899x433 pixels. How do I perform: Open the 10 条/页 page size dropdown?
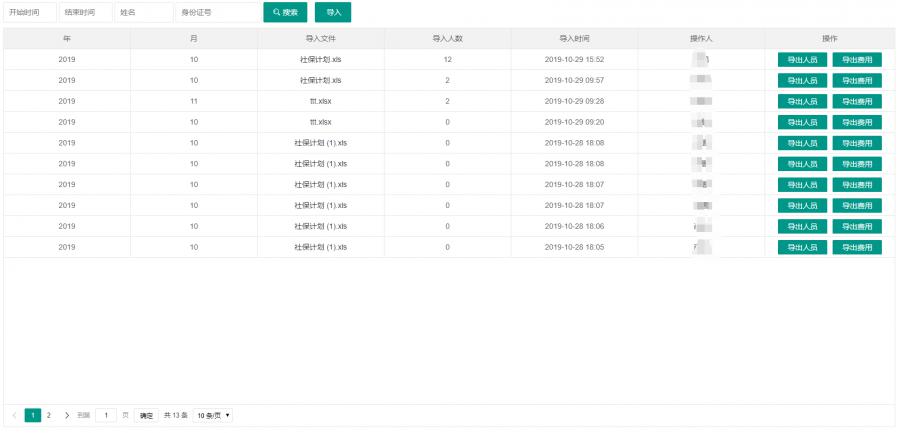(x=212, y=415)
